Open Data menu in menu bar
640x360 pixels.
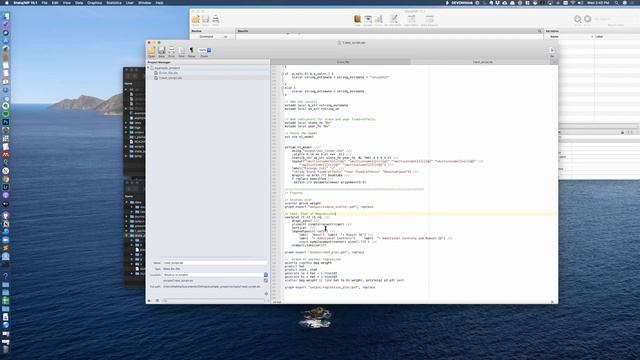(x=79, y=2)
